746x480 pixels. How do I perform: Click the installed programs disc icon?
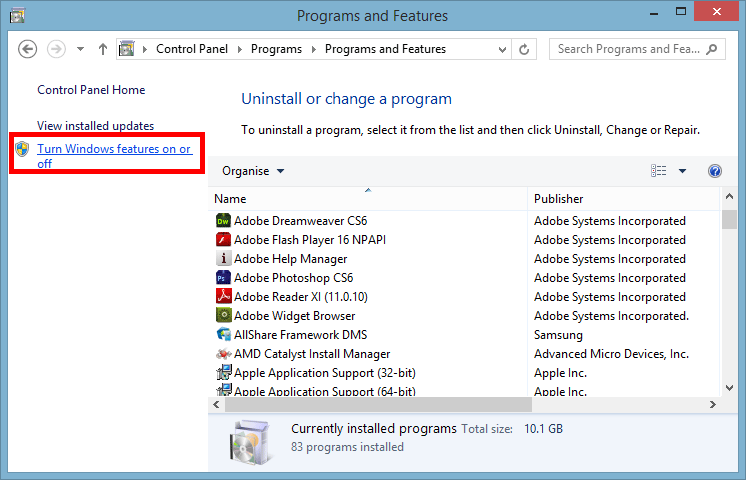pyautogui.click(x=251, y=442)
